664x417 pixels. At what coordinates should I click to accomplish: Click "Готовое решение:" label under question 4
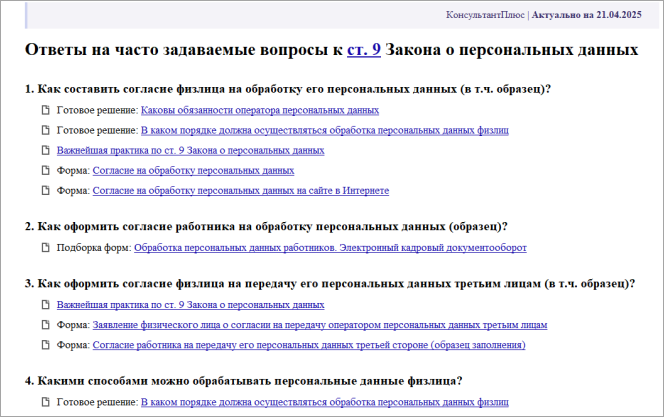(97, 402)
